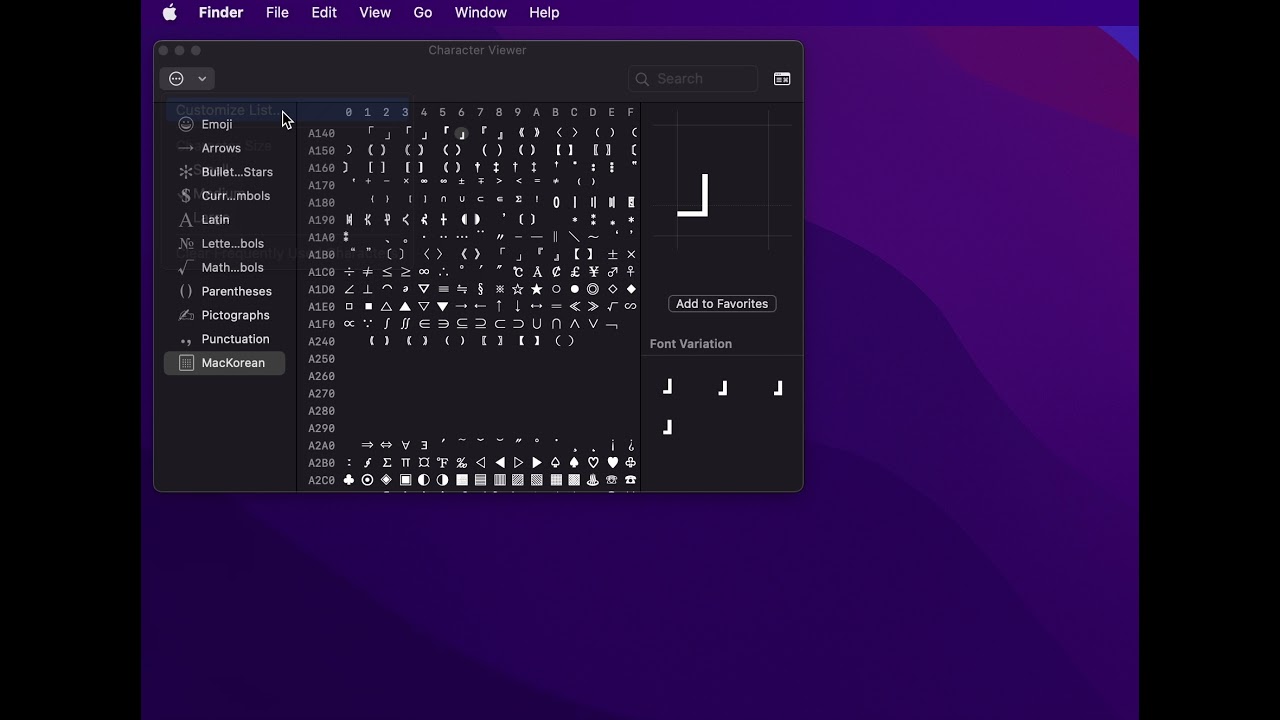
Task: Pick the division sign ÷ in row A1C0
Action: click(x=349, y=272)
